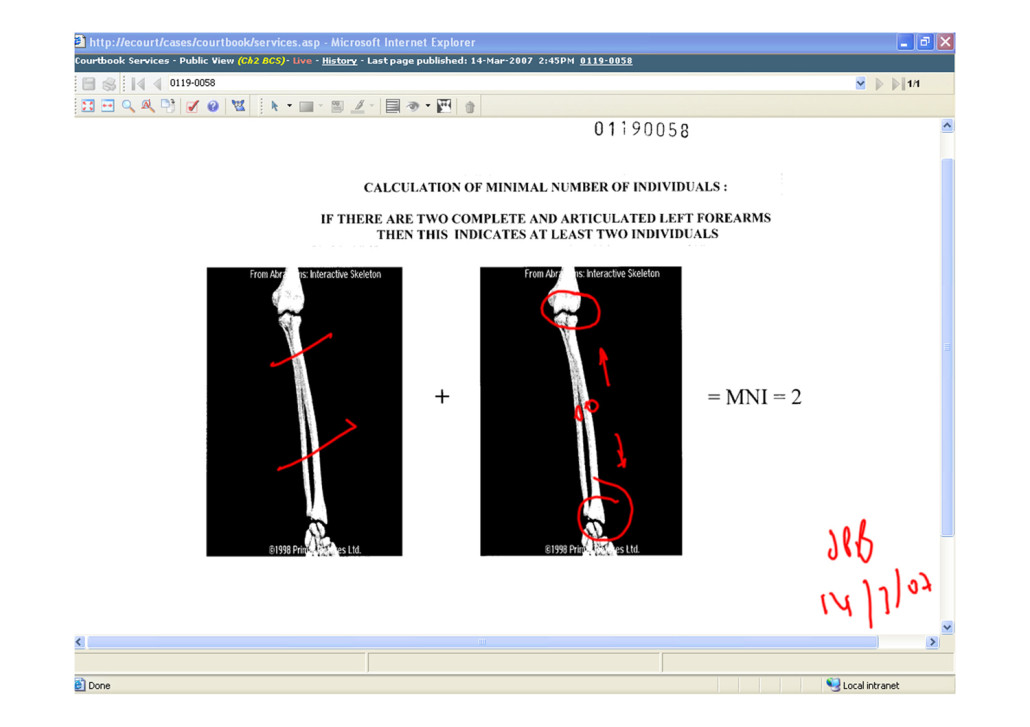Toggle the eye visibility icon for annotations
The width and height of the screenshot is (1030, 727).
[x=413, y=106]
